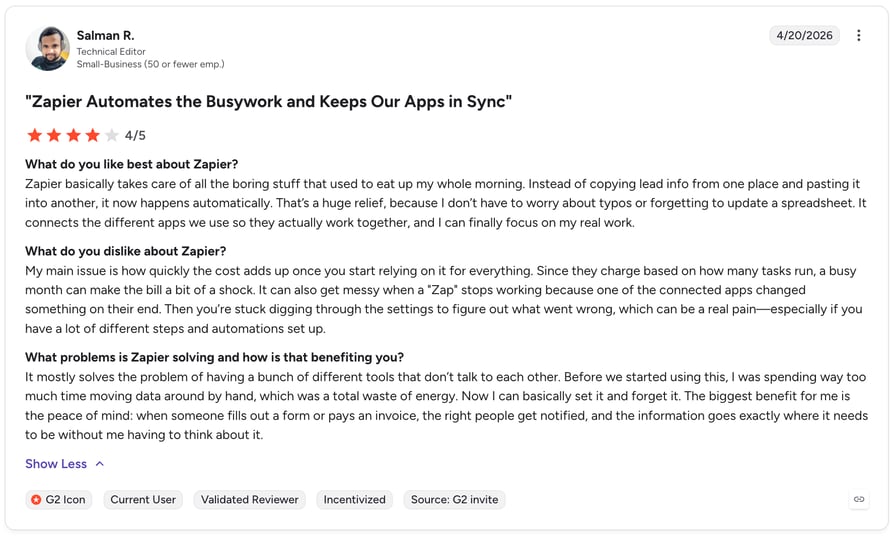The height and width of the screenshot is (536, 894).
Task: Click the red G2 logo icon
Action: 36,500
